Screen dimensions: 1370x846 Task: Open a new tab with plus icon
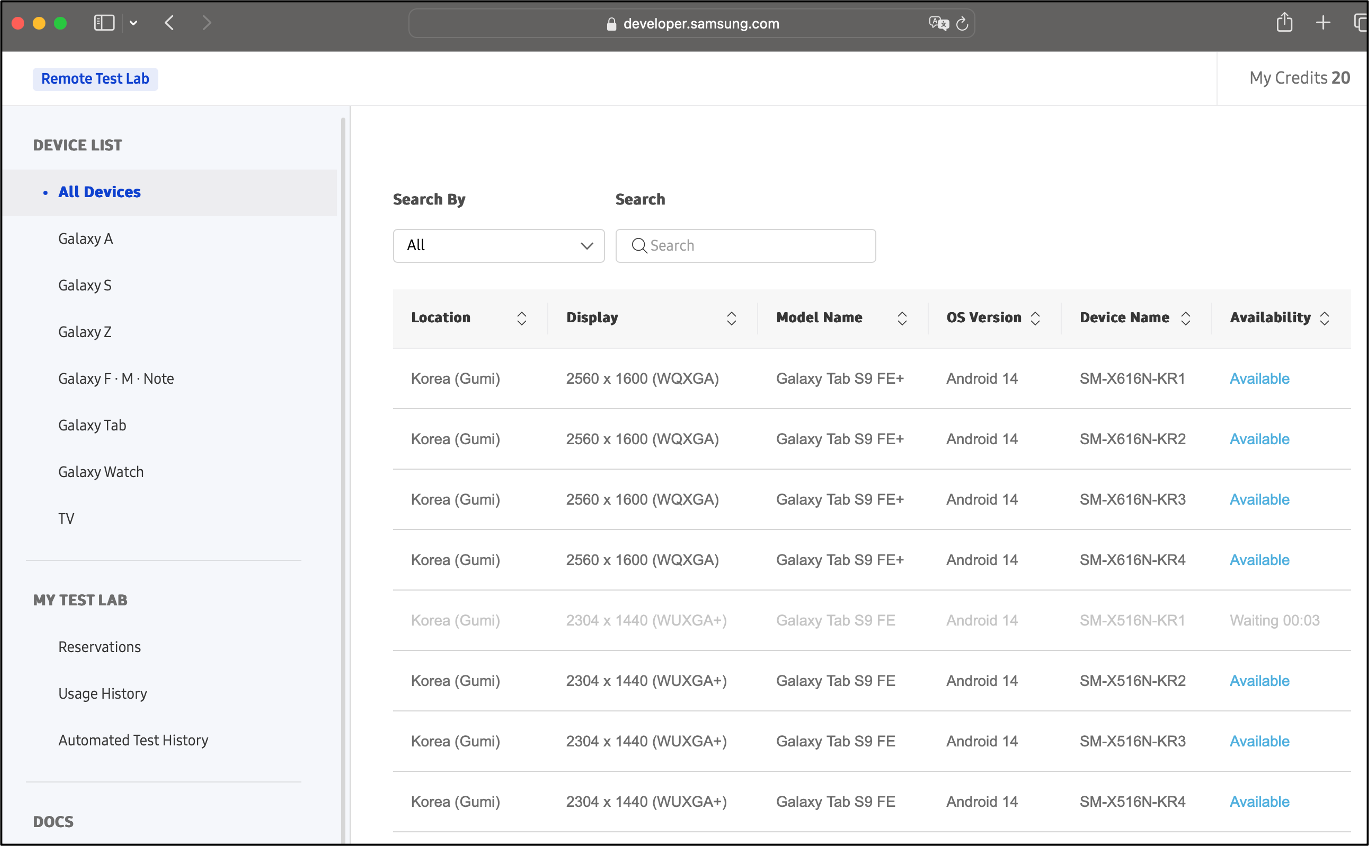point(1323,23)
